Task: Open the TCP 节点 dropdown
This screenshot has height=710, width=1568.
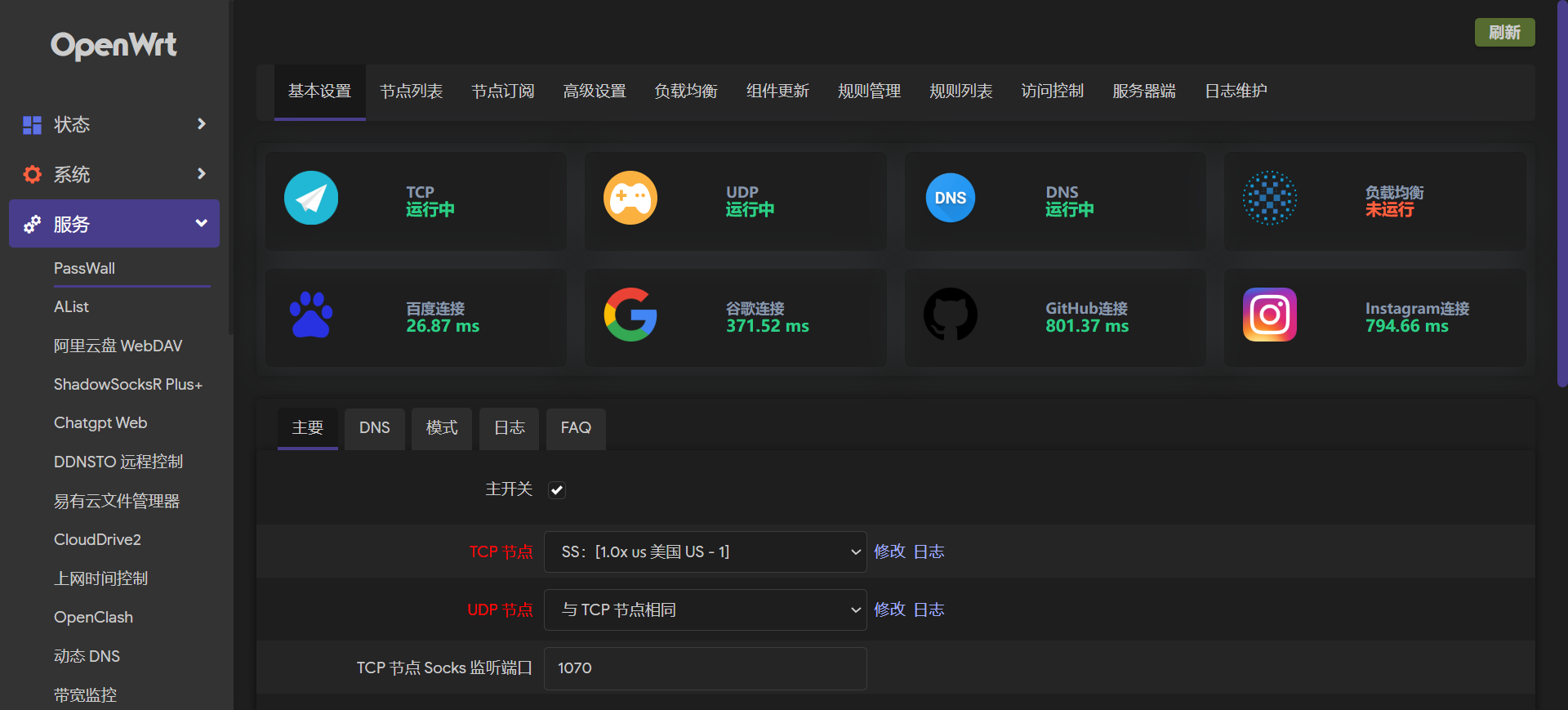Action: click(706, 552)
